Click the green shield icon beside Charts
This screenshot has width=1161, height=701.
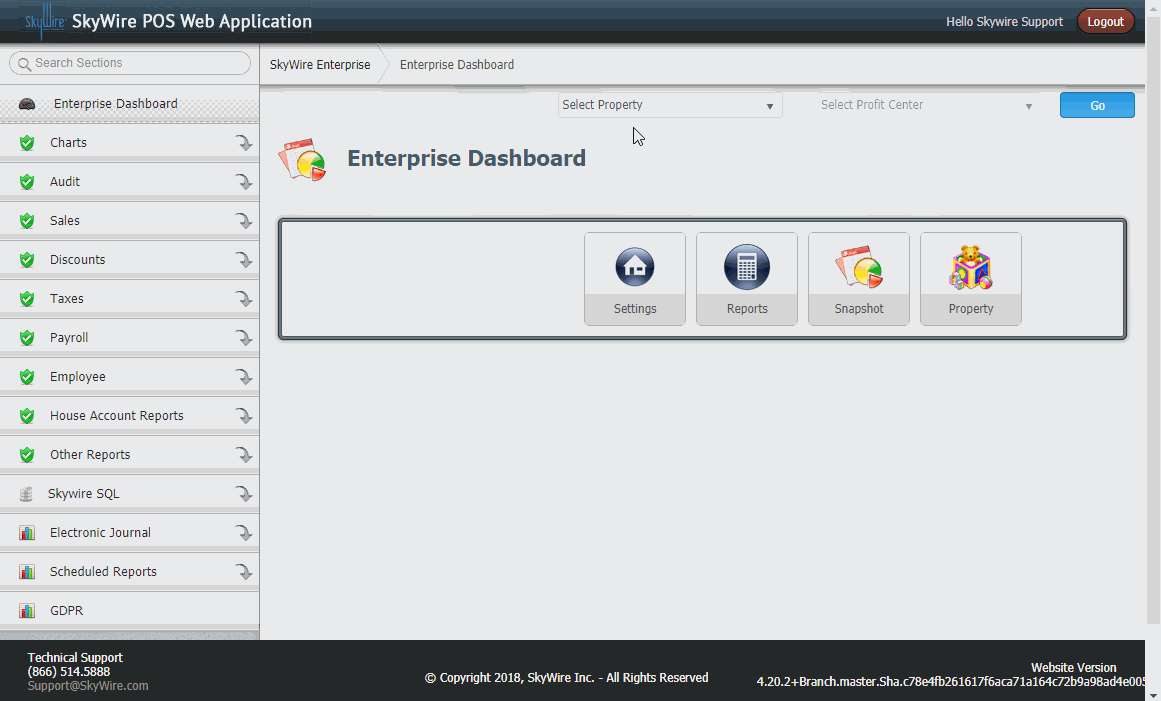pos(27,143)
